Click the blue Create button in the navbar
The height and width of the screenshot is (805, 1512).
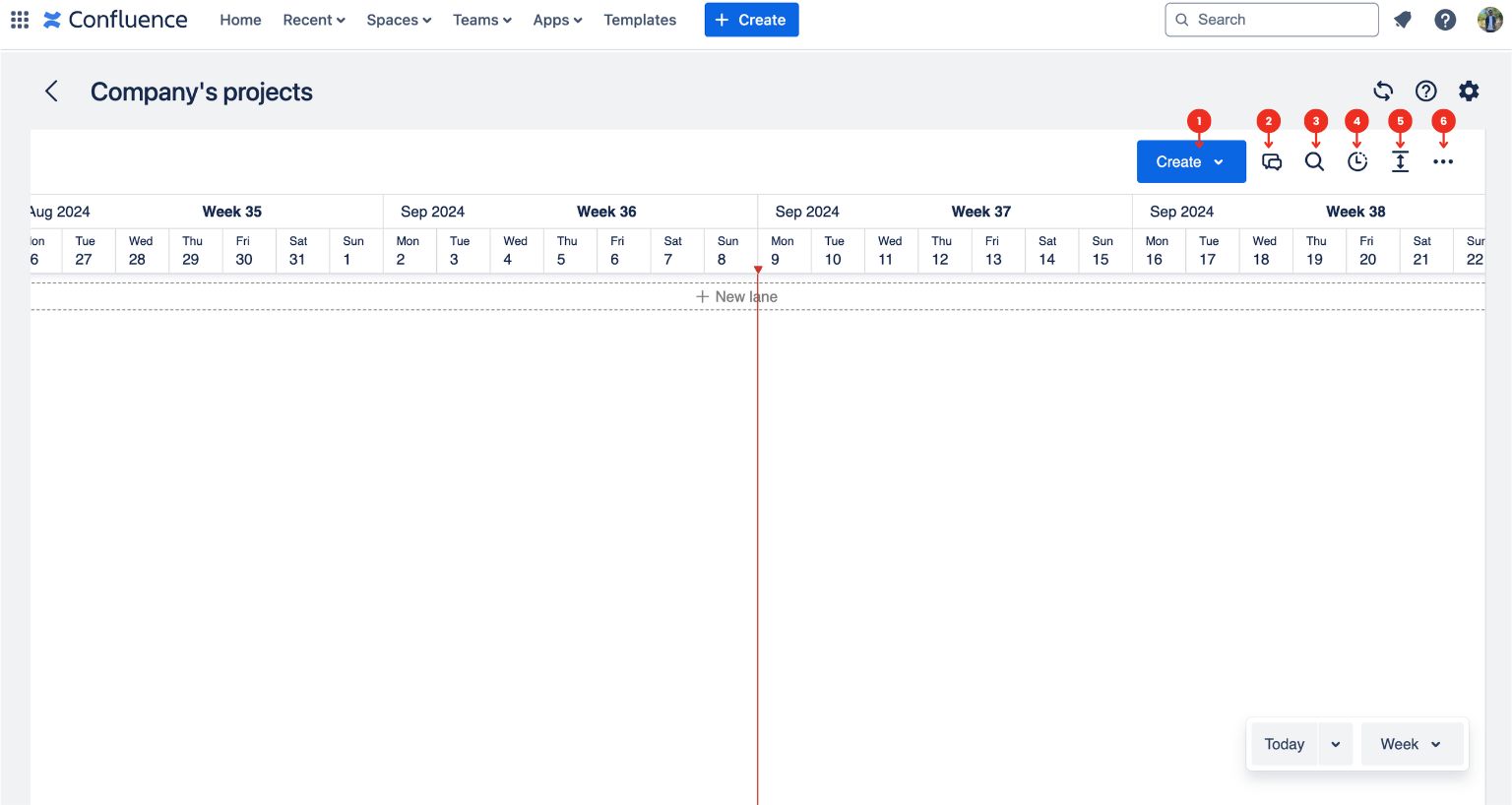pos(751,20)
